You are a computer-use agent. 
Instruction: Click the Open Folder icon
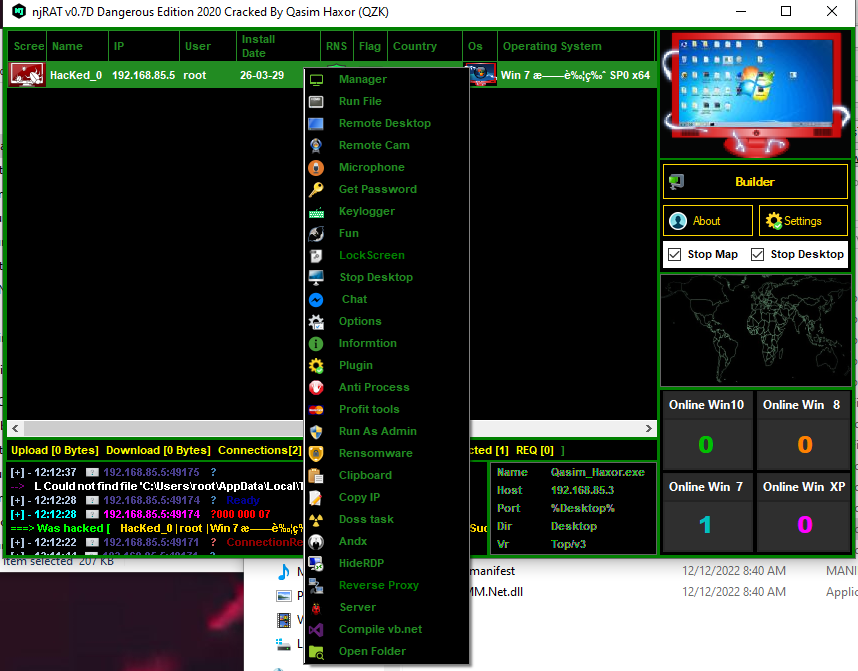(316, 652)
